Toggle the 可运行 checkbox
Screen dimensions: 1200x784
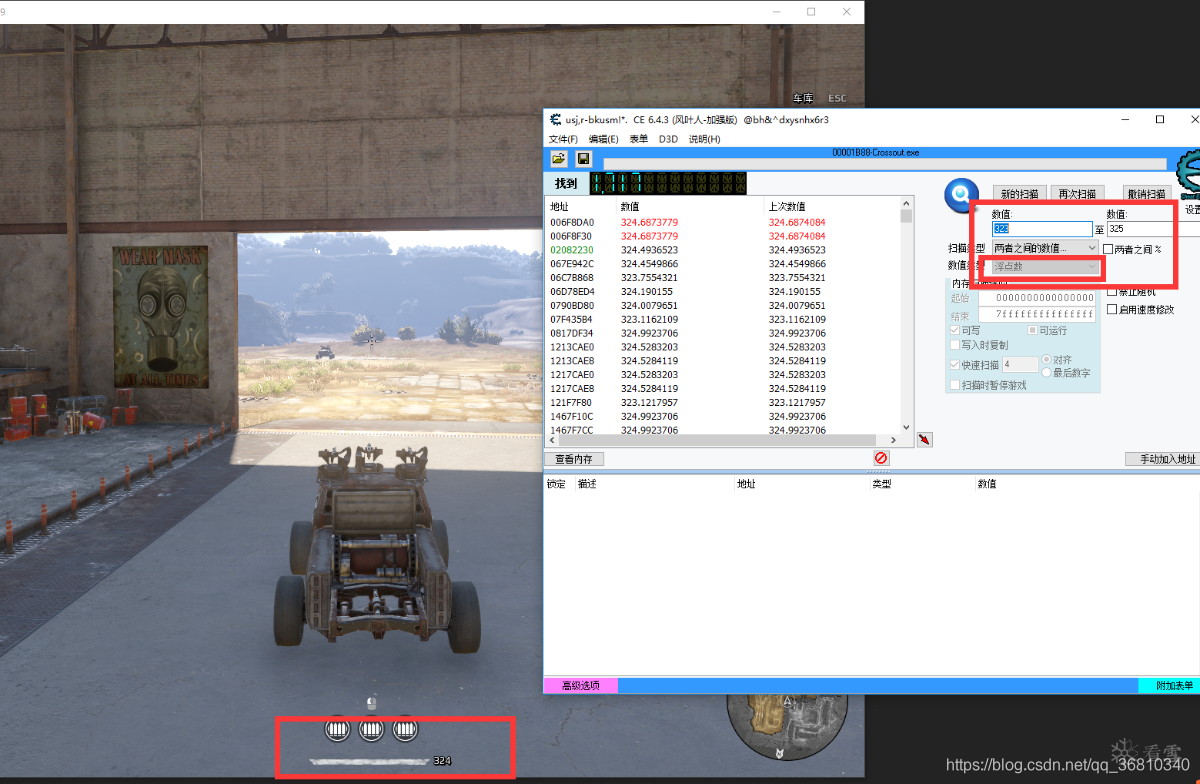pos(1032,330)
